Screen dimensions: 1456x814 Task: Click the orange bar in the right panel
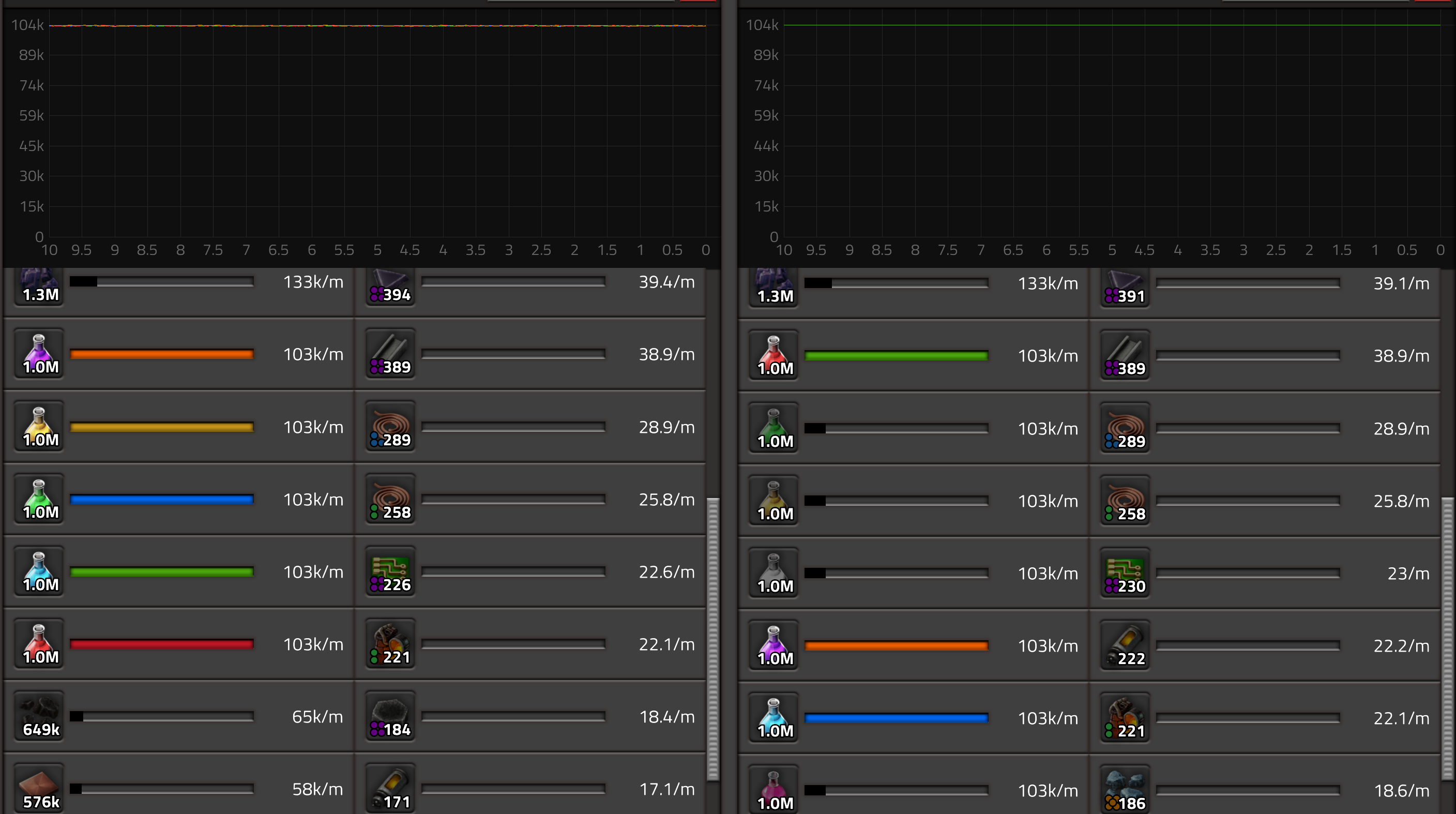point(897,645)
